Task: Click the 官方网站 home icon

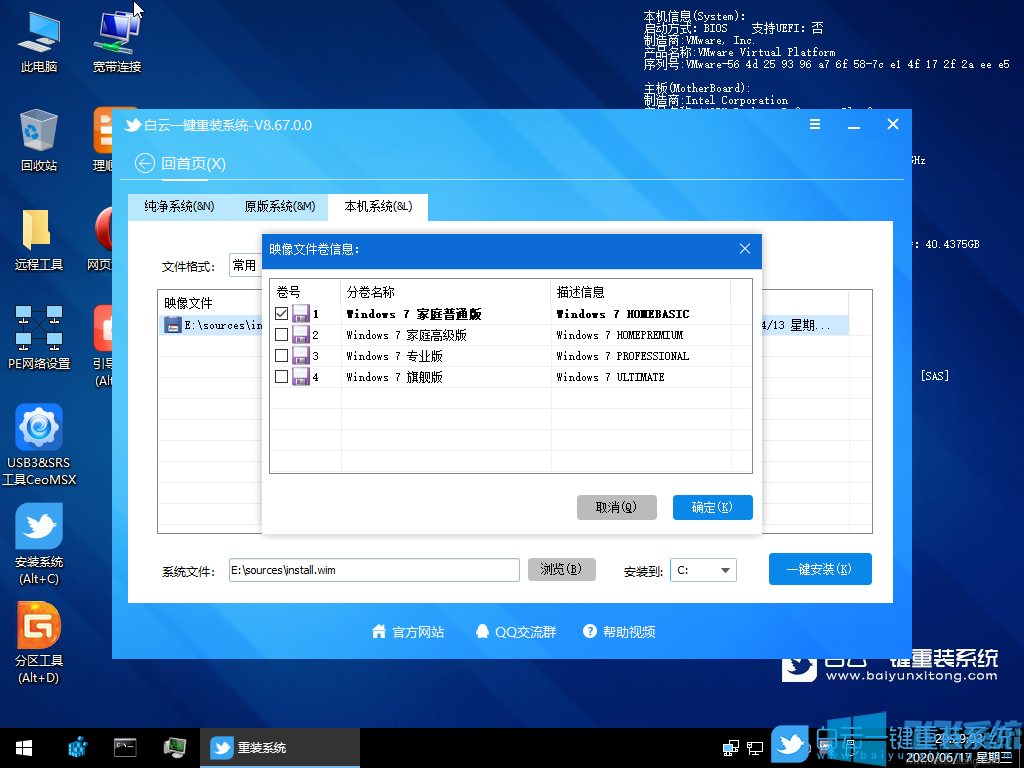Action: point(378,631)
